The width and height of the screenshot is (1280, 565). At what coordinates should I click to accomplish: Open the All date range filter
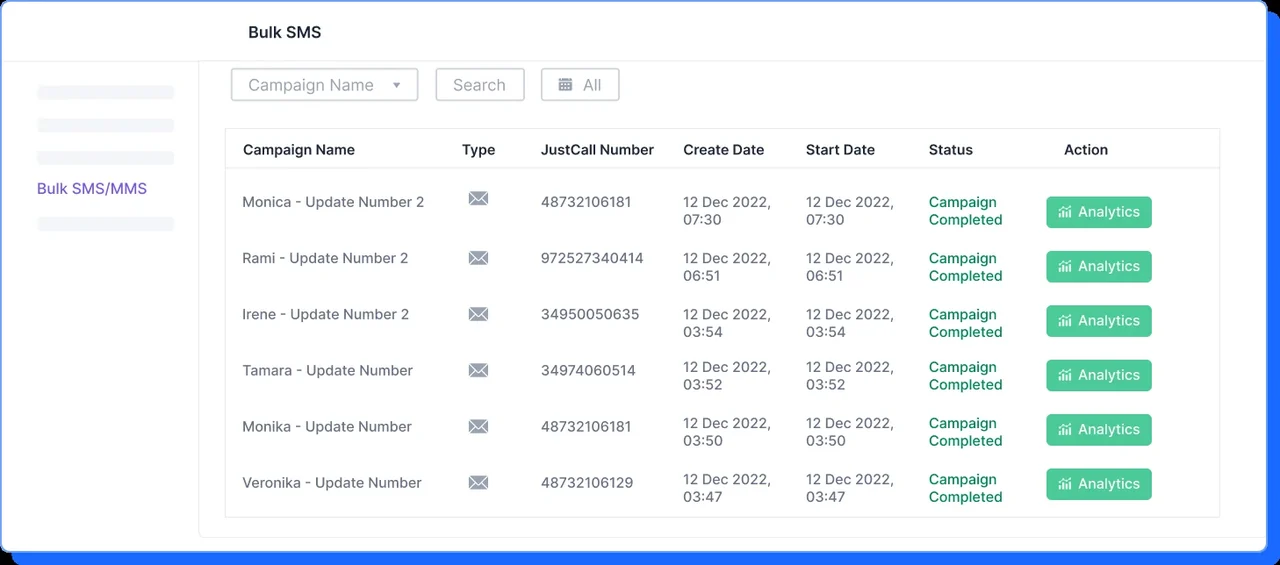pos(580,85)
